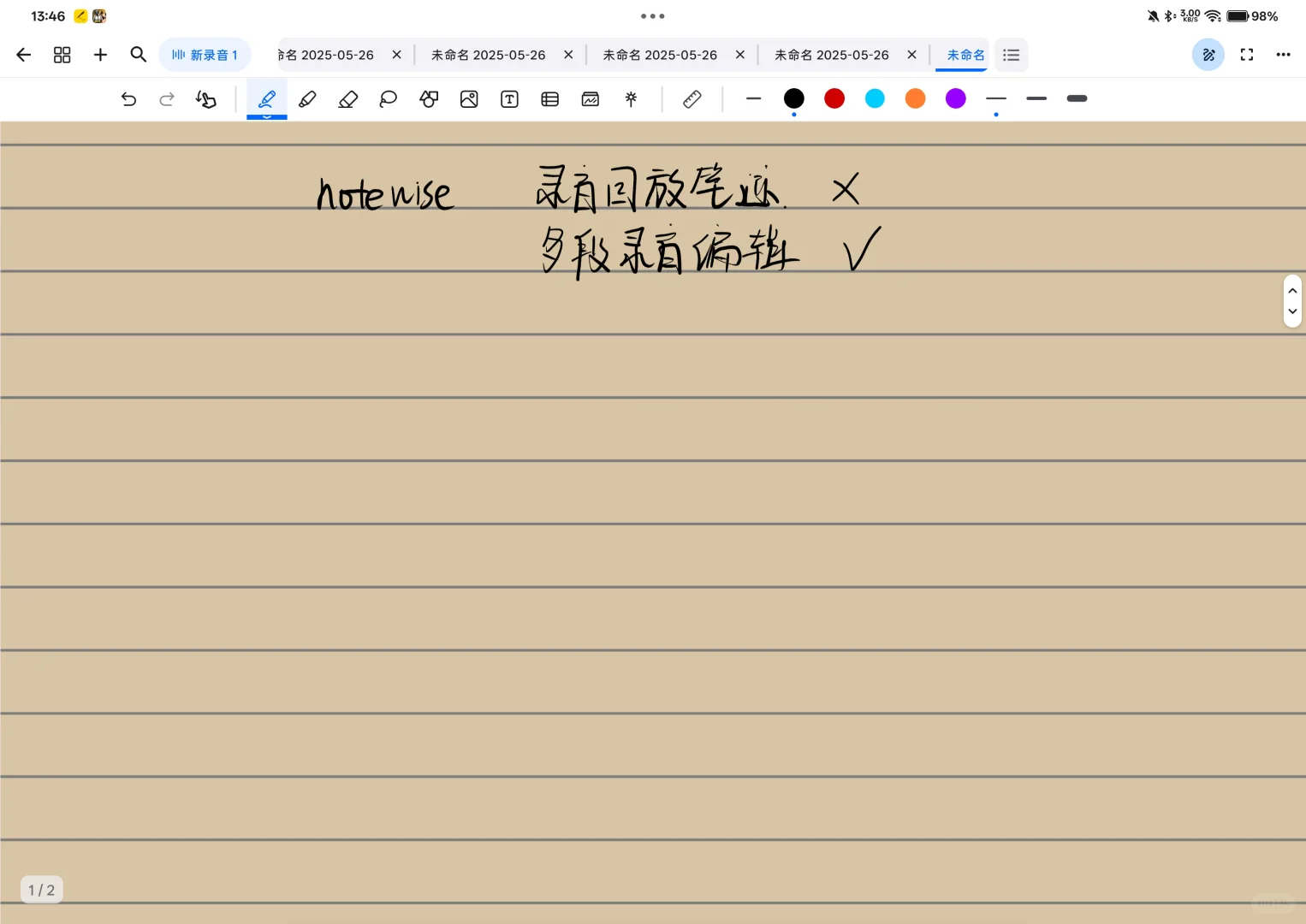Insert a table
This screenshot has height=924, width=1306.
pos(549,98)
